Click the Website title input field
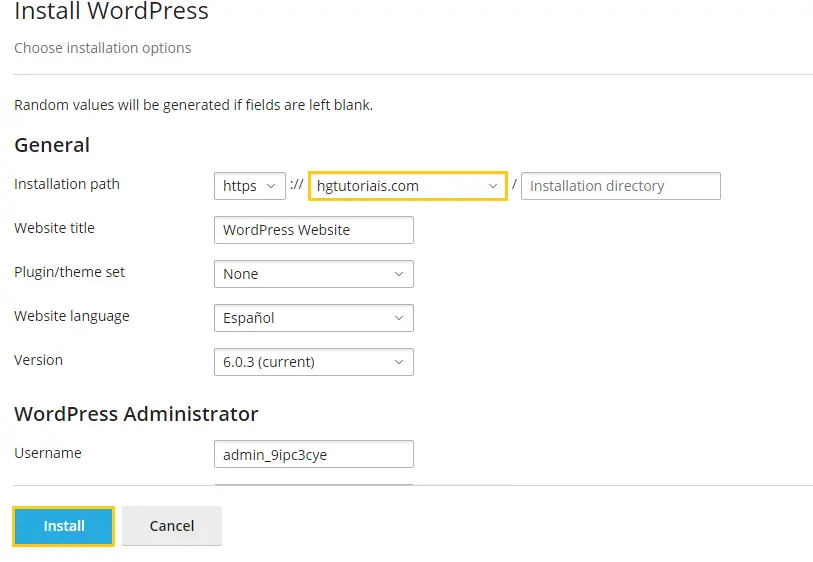The height and width of the screenshot is (562, 813). pyautogui.click(x=314, y=230)
